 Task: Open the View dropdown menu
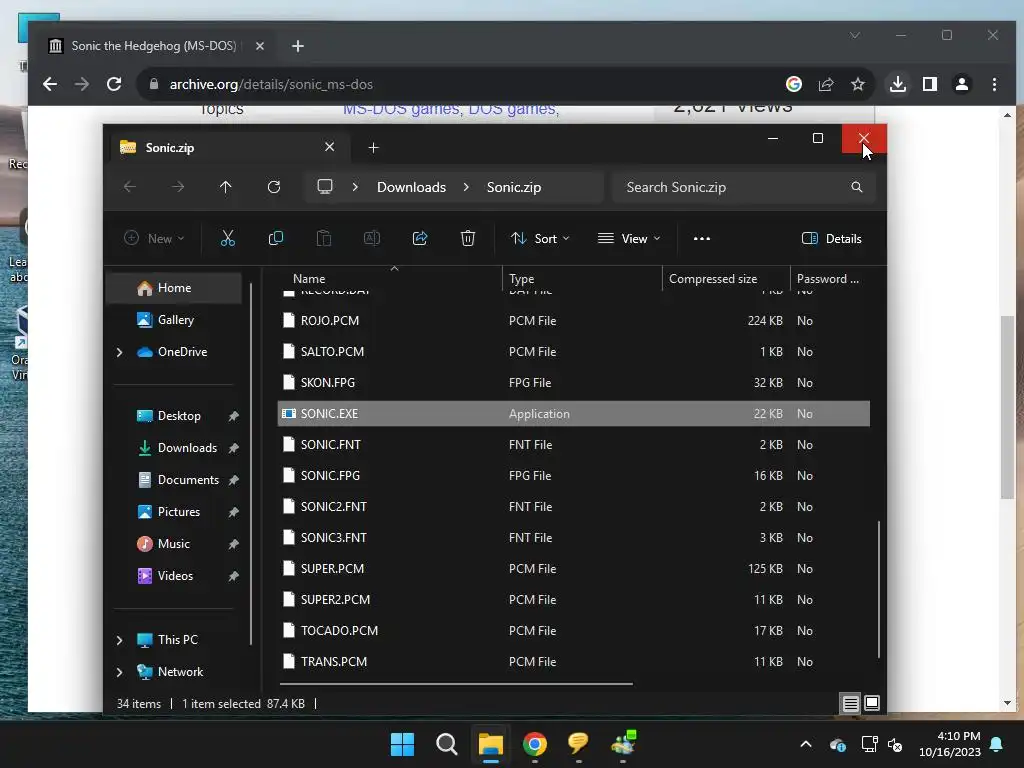629,238
